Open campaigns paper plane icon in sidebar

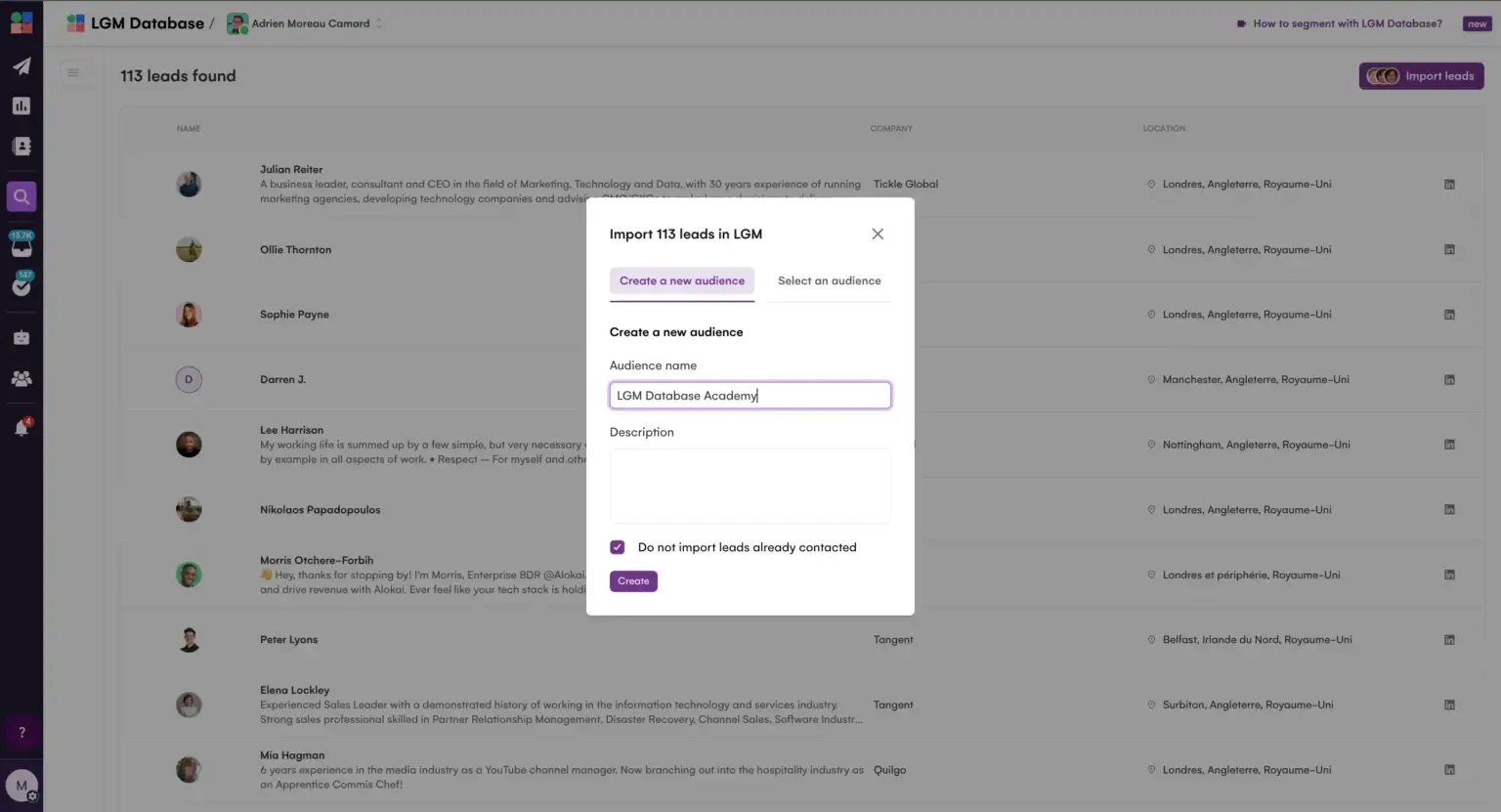pyautogui.click(x=21, y=66)
